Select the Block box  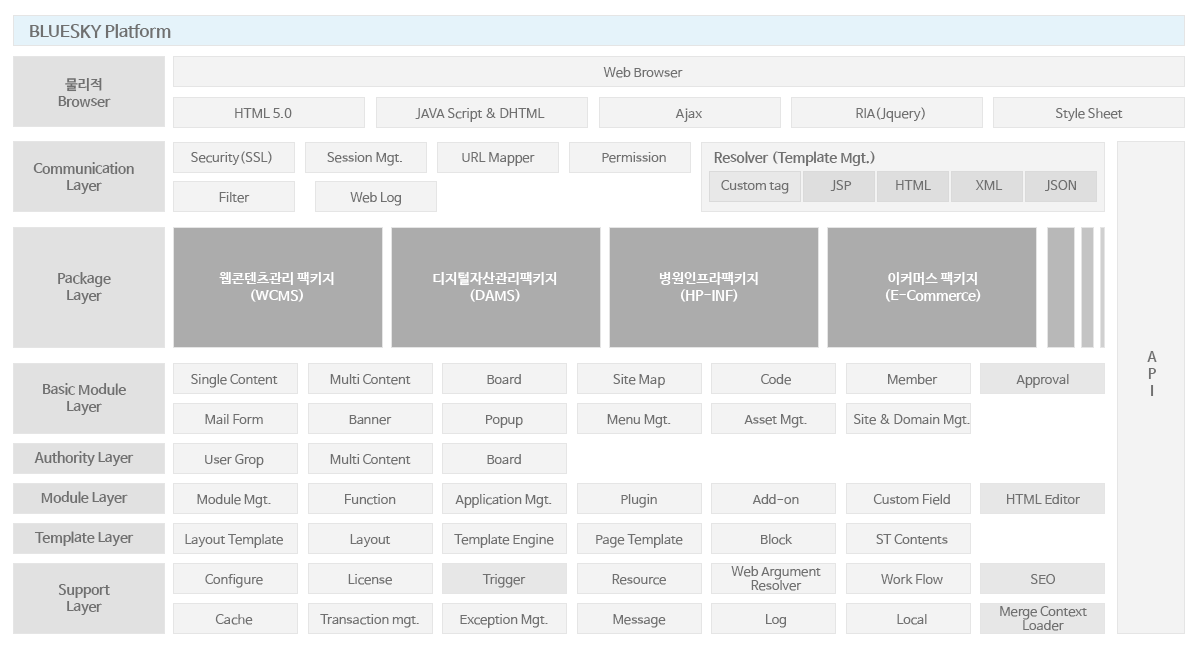coord(773,539)
